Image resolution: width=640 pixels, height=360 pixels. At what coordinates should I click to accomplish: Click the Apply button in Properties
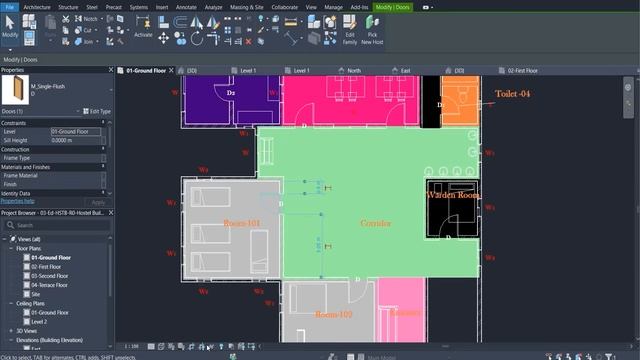click(98, 202)
